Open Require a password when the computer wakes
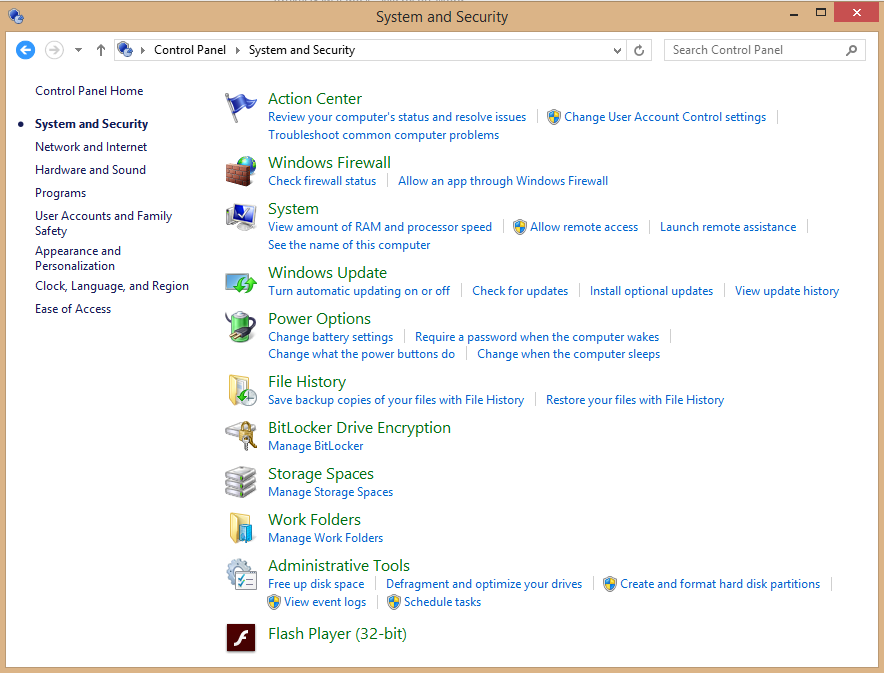The image size is (884, 673). pyautogui.click(x=537, y=337)
